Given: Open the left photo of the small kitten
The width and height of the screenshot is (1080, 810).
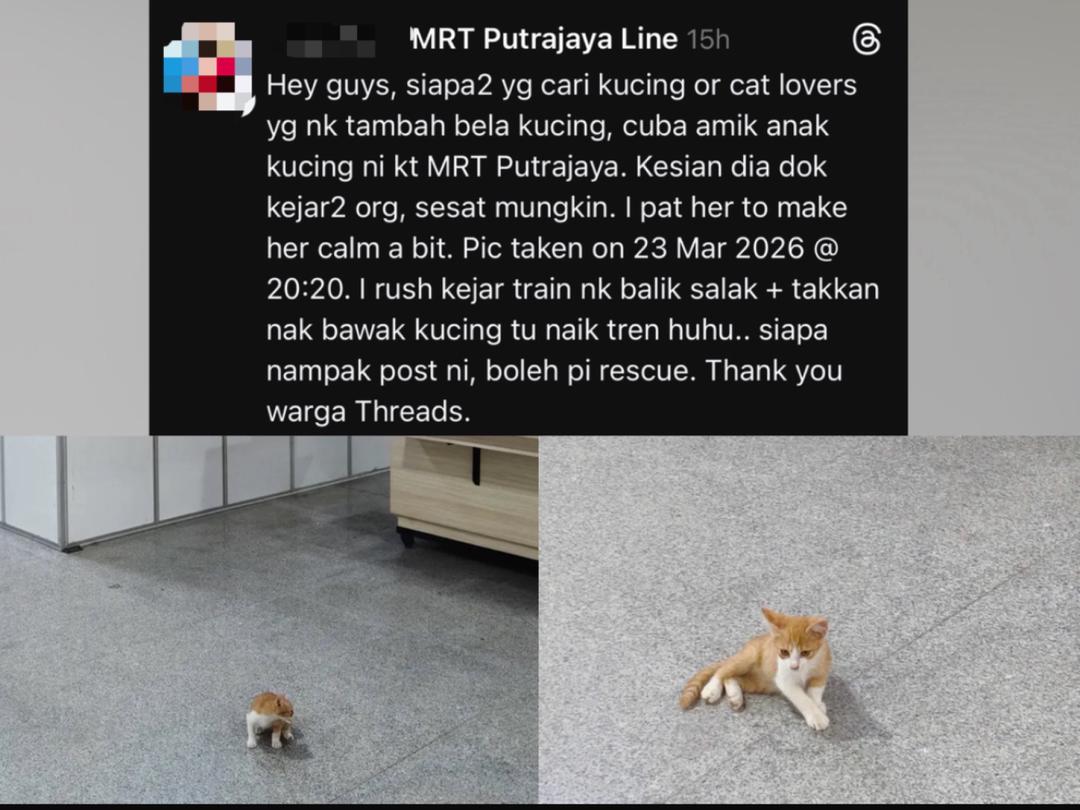Looking at the screenshot, I should click(269, 619).
